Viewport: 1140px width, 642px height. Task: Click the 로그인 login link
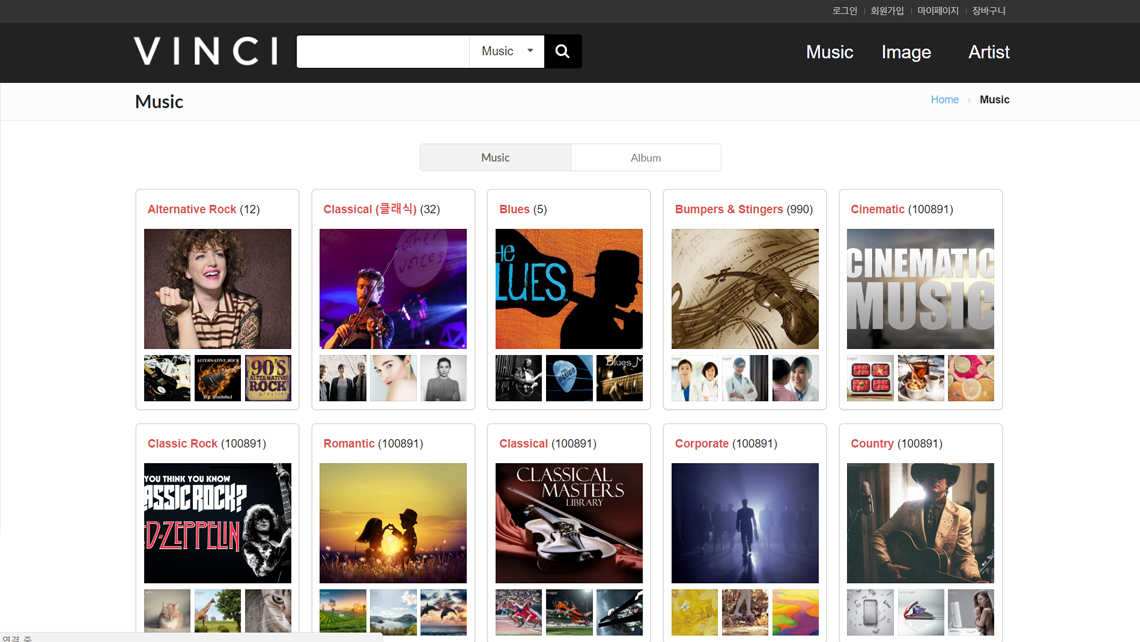[844, 11]
